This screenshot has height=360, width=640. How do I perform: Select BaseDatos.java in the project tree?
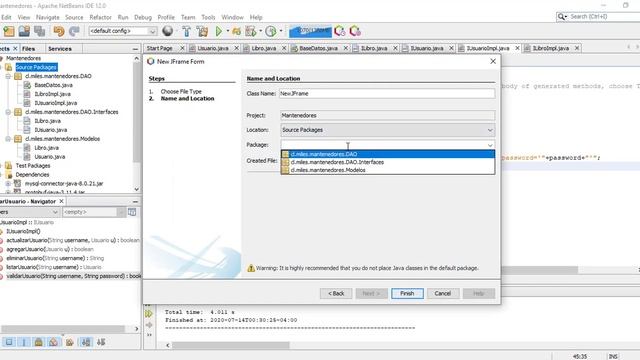(x=53, y=85)
